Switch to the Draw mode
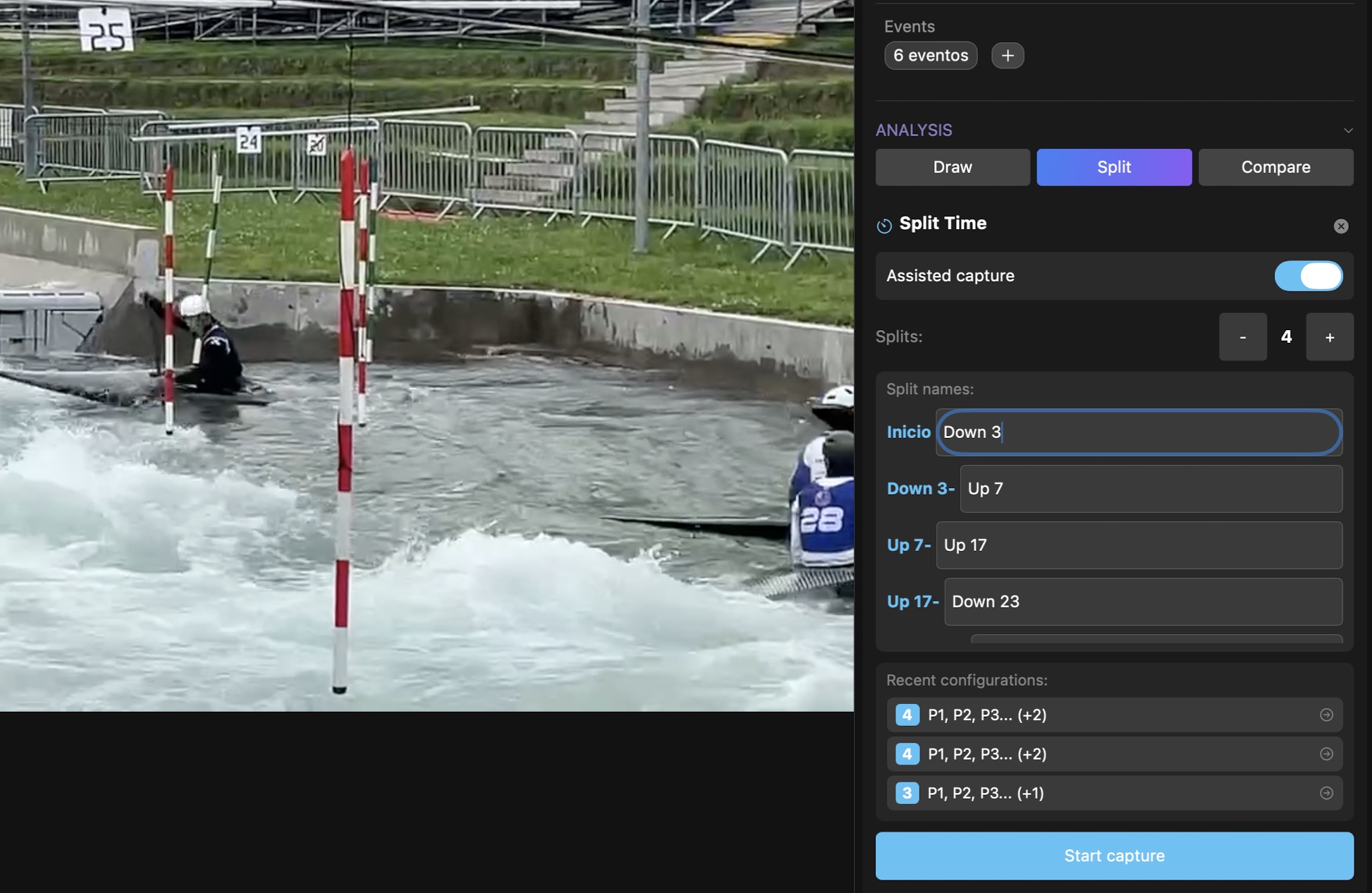This screenshot has height=893, width=1372. click(x=953, y=167)
